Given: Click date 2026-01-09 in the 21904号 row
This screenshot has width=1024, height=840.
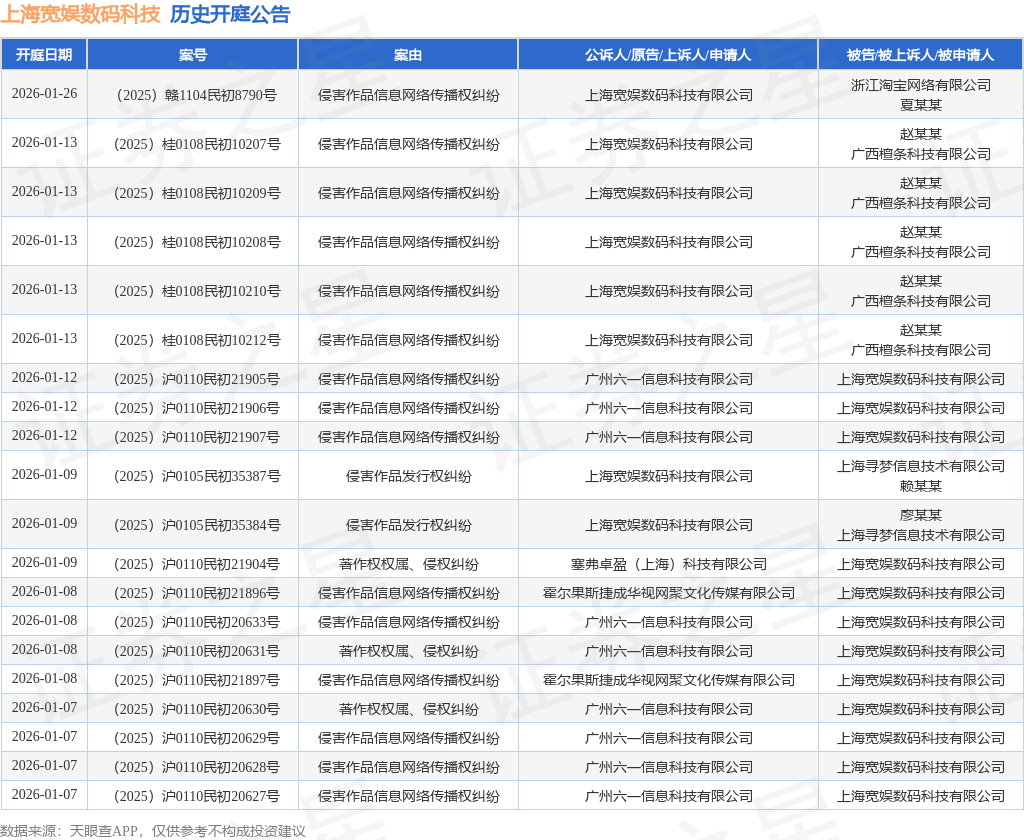Looking at the screenshot, I should pyautogui.click(x=44, y=562).
